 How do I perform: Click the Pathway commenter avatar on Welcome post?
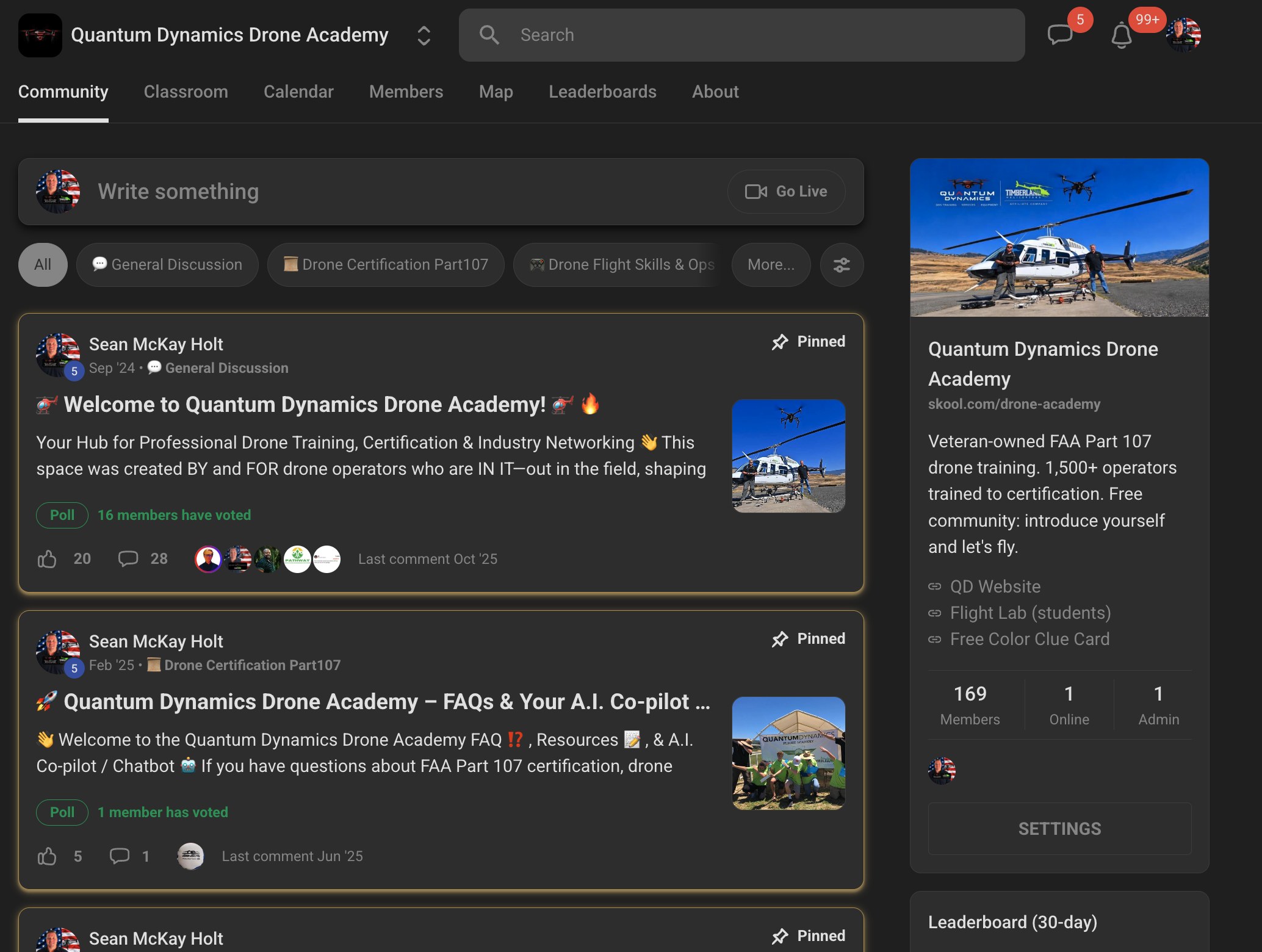(x=297, y=559)
